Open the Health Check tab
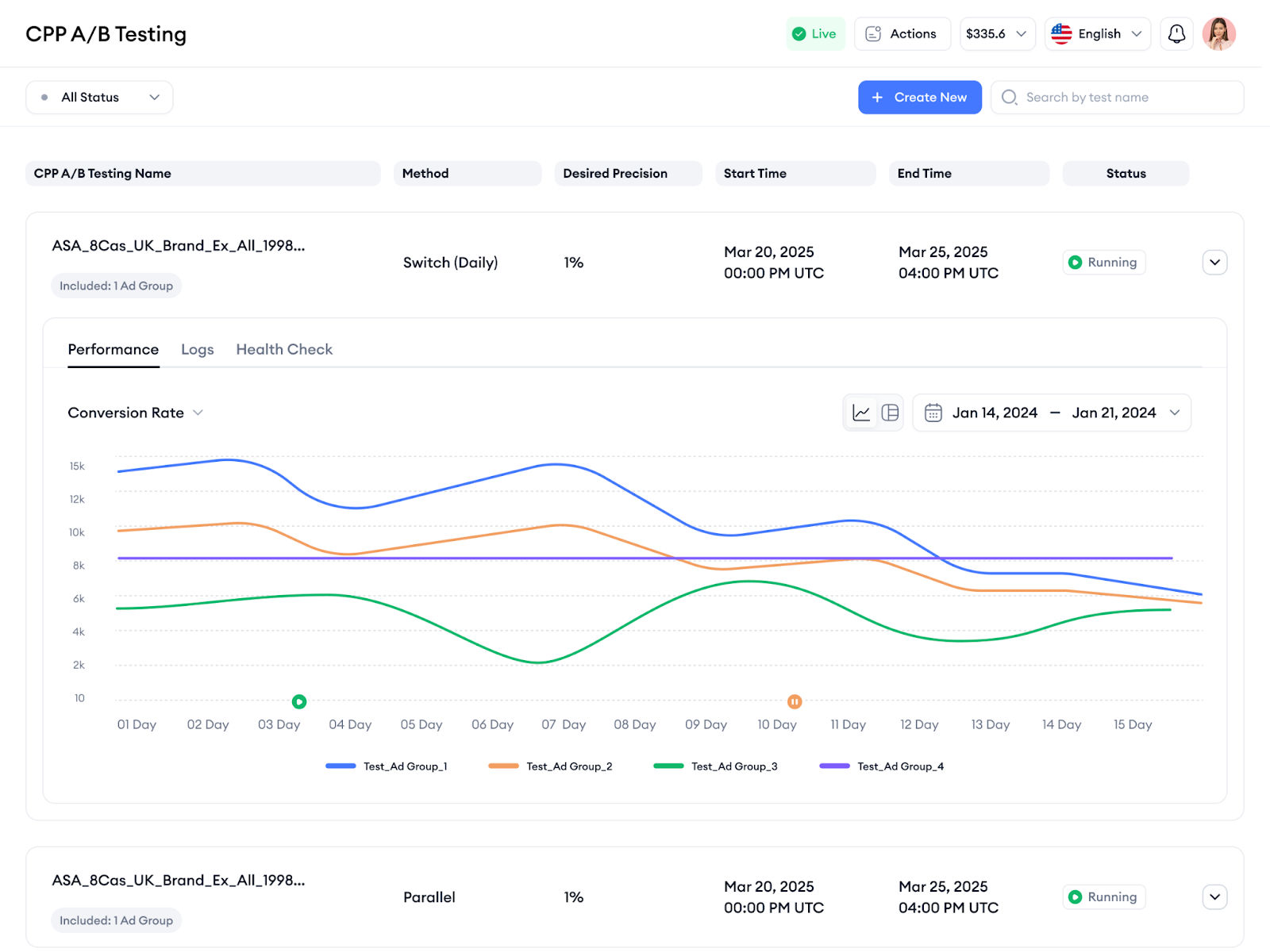Viewport: 1270px width, 952px height. [283, 349]
